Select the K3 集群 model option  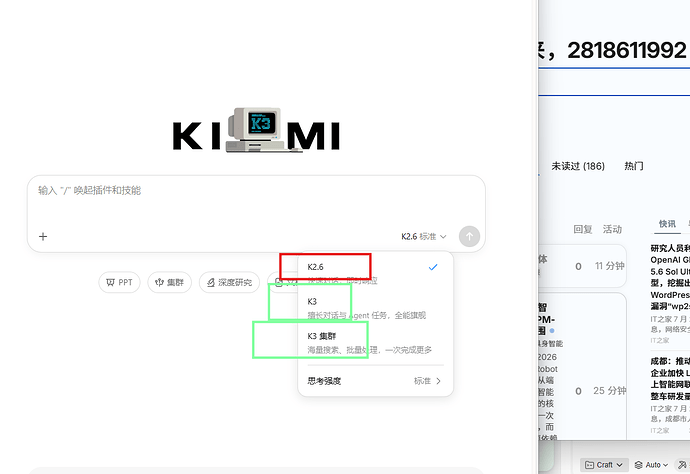[375, 342]
